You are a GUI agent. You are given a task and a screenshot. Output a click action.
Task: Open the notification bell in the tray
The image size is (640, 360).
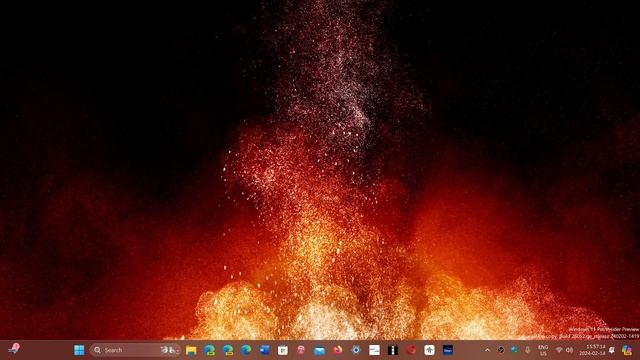(612, 350)
